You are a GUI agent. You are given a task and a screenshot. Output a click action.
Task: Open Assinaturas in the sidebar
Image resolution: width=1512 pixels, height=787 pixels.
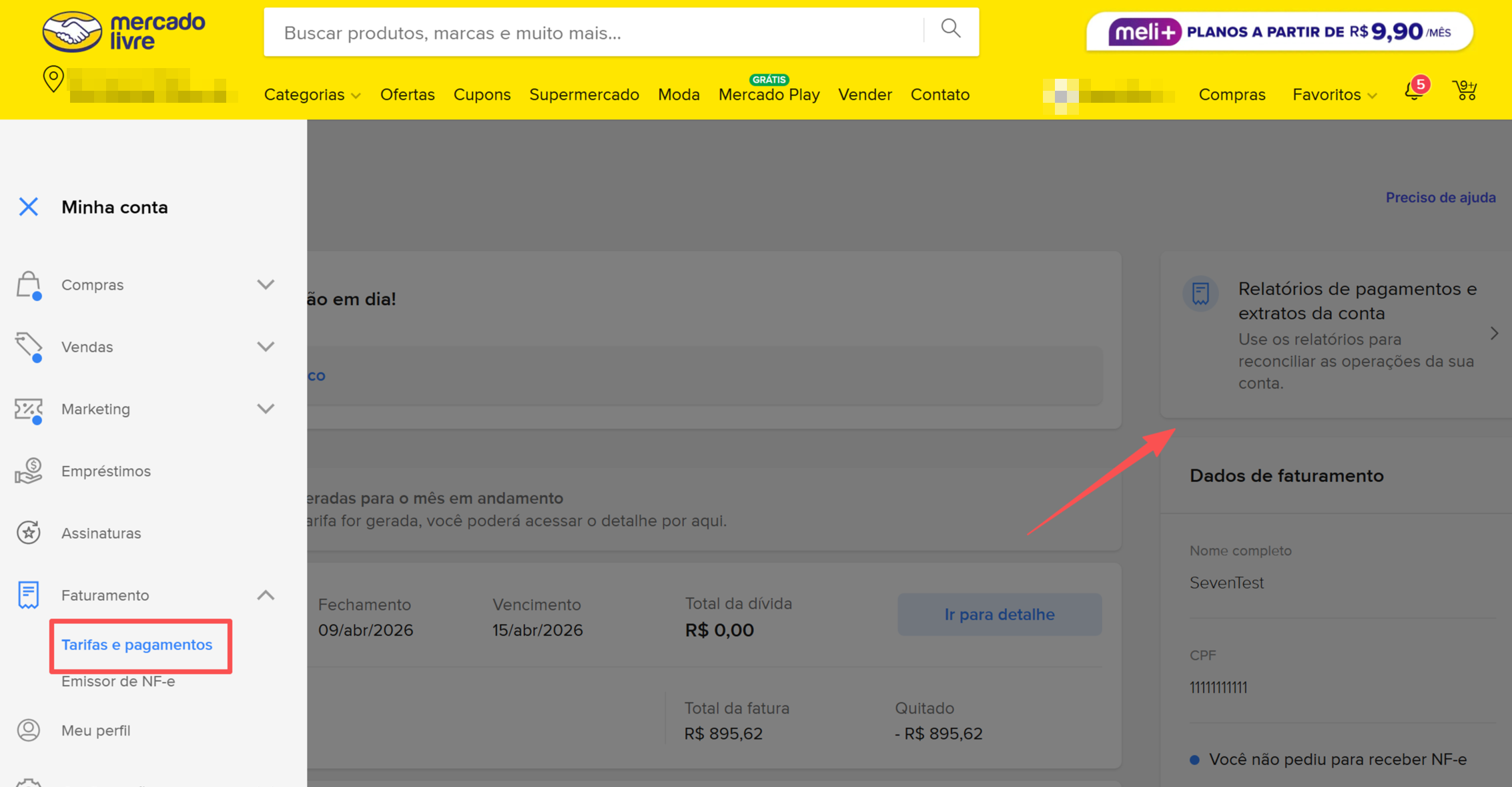point(101,533)
